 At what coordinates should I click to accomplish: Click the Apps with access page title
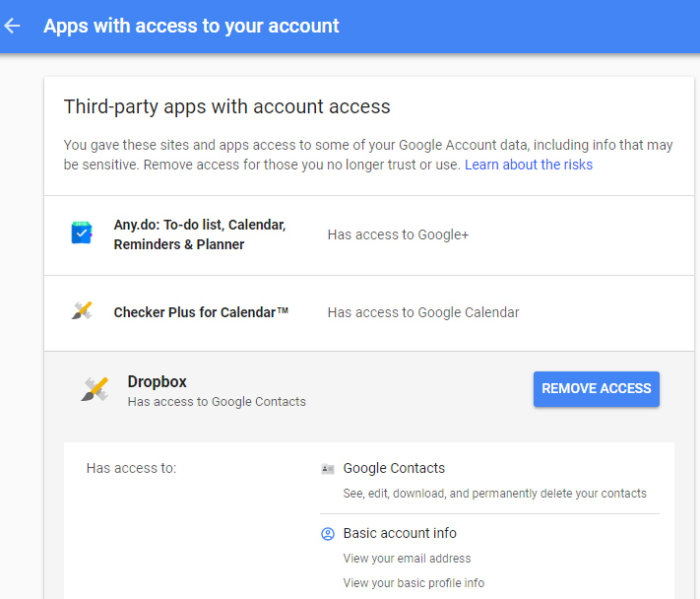[x=191, y=26]
